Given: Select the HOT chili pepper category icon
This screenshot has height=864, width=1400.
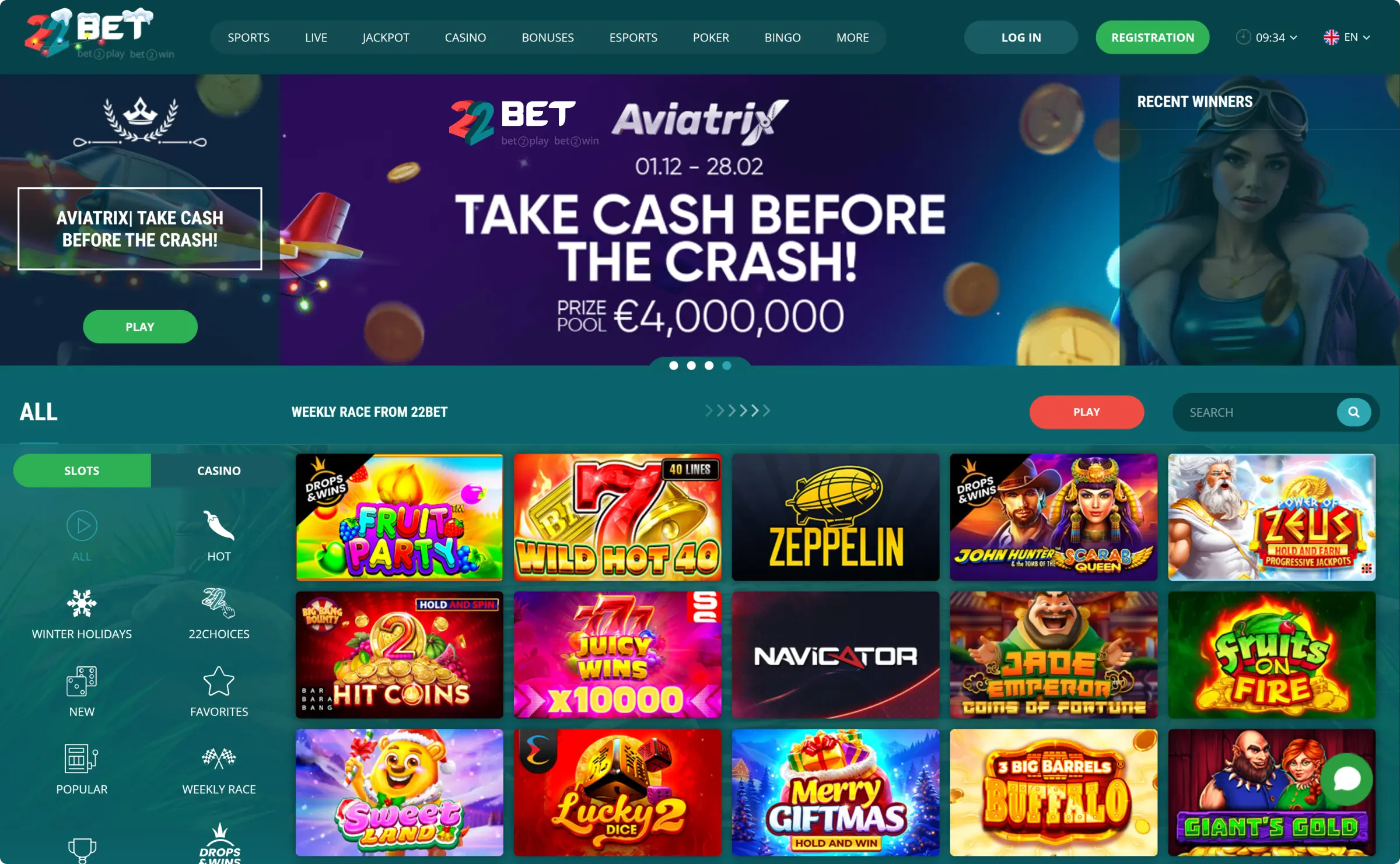Looking at the screenshot, I should [x=219, y=526].
